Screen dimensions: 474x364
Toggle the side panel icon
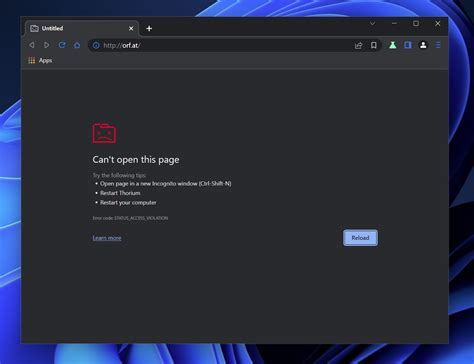point(408,45)
